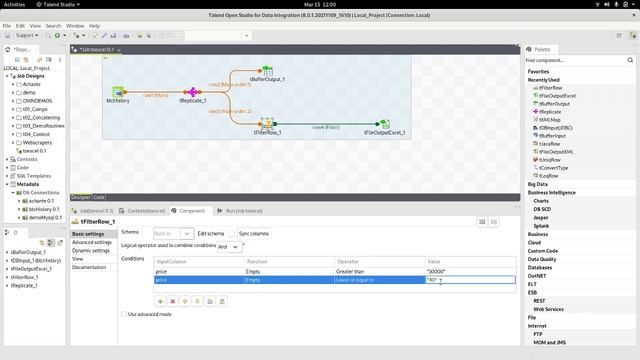Enable Use advanced mode checkbox
The image size is (640, 360).
[x=124, y=314]
